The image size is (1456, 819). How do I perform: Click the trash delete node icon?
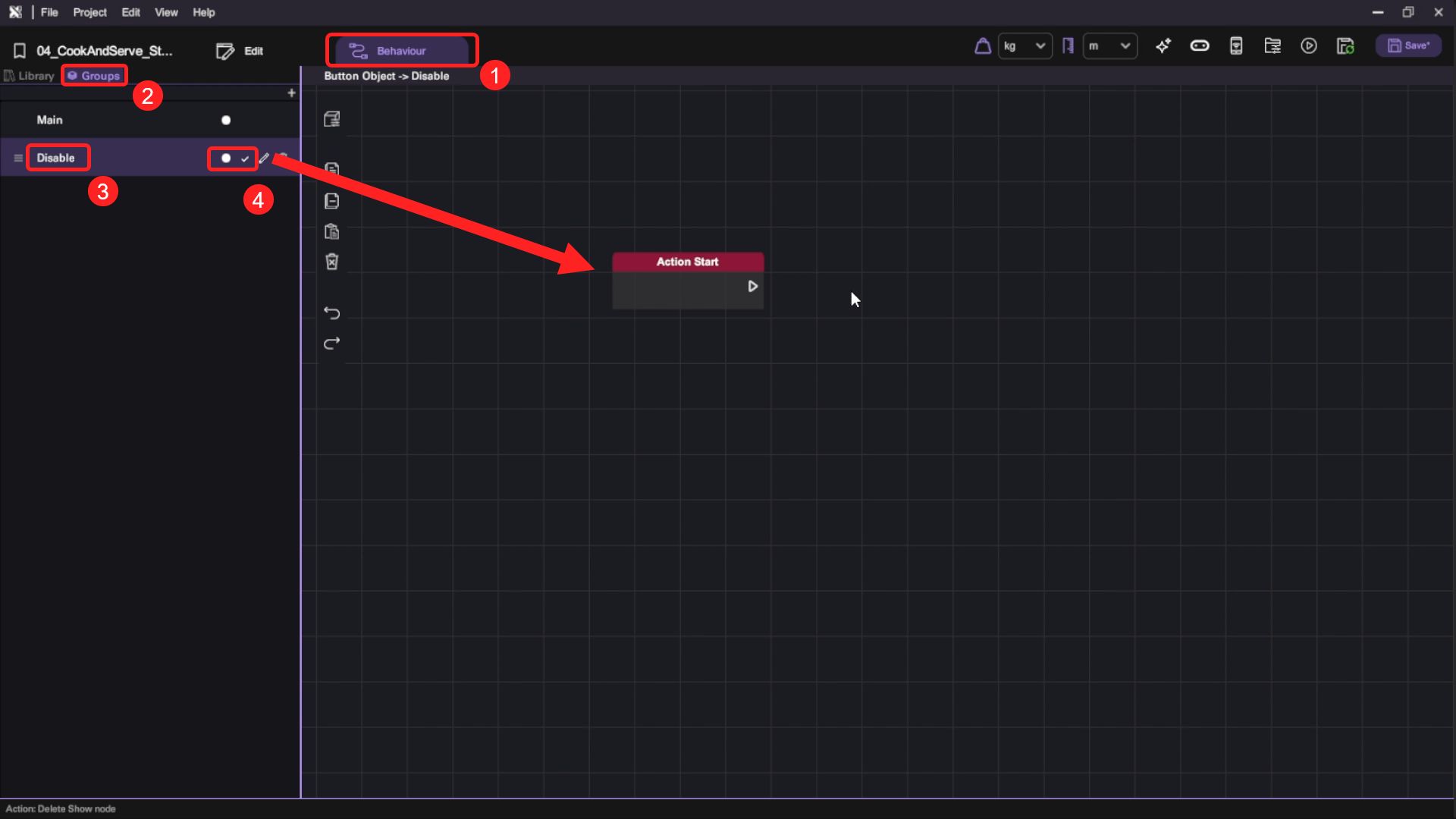tap(331, 262)
